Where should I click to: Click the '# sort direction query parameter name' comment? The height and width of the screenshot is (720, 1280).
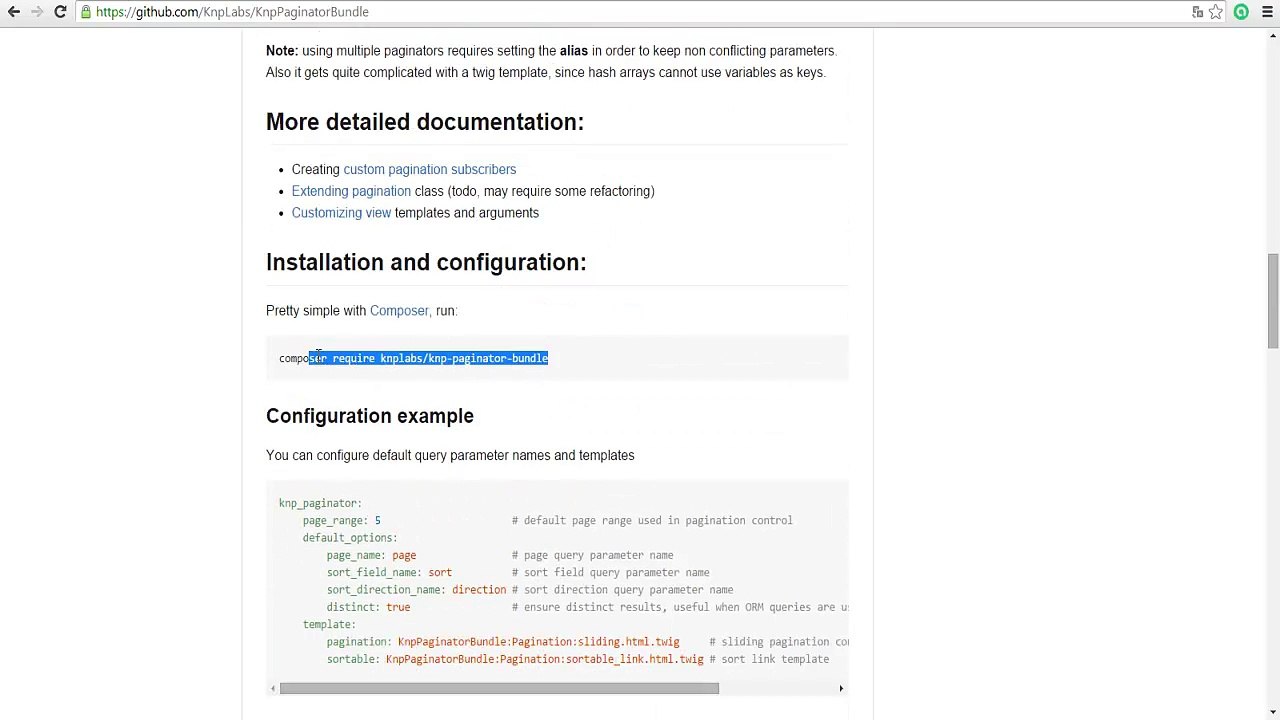tap(622, 590)
